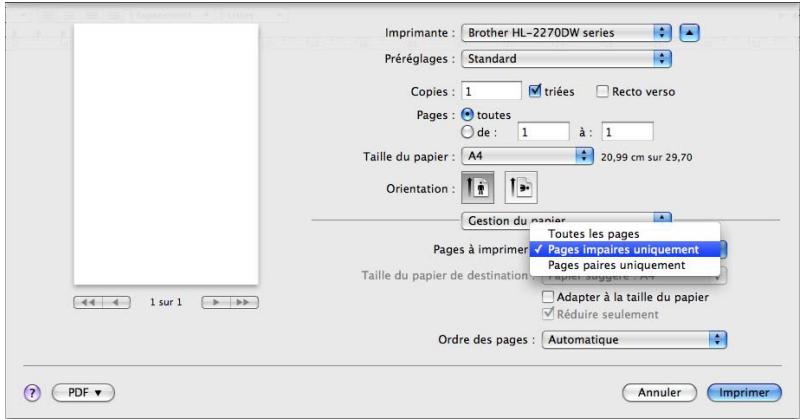Select portrait orientation icon
This screenshot has width=801, height=420.
pyautogui.click(x=478, y=188)
